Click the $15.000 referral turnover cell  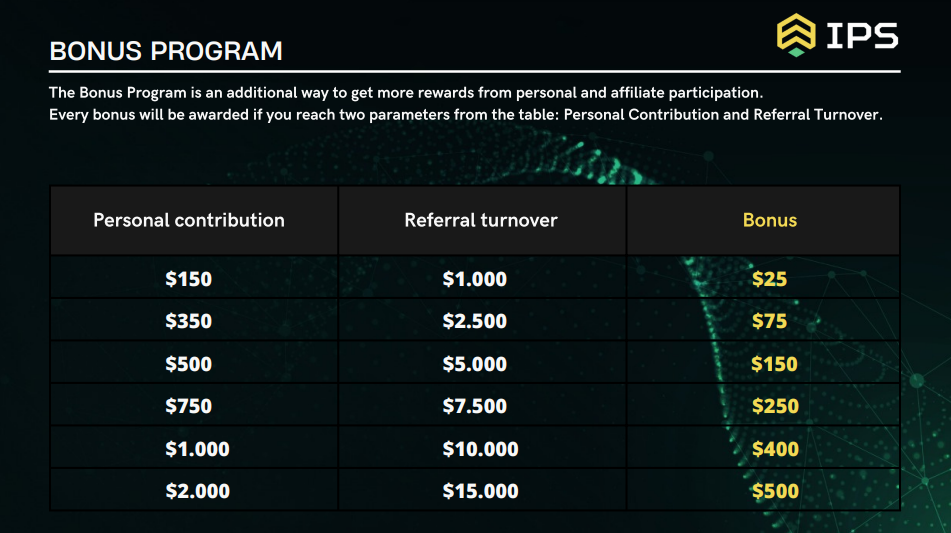480,491
